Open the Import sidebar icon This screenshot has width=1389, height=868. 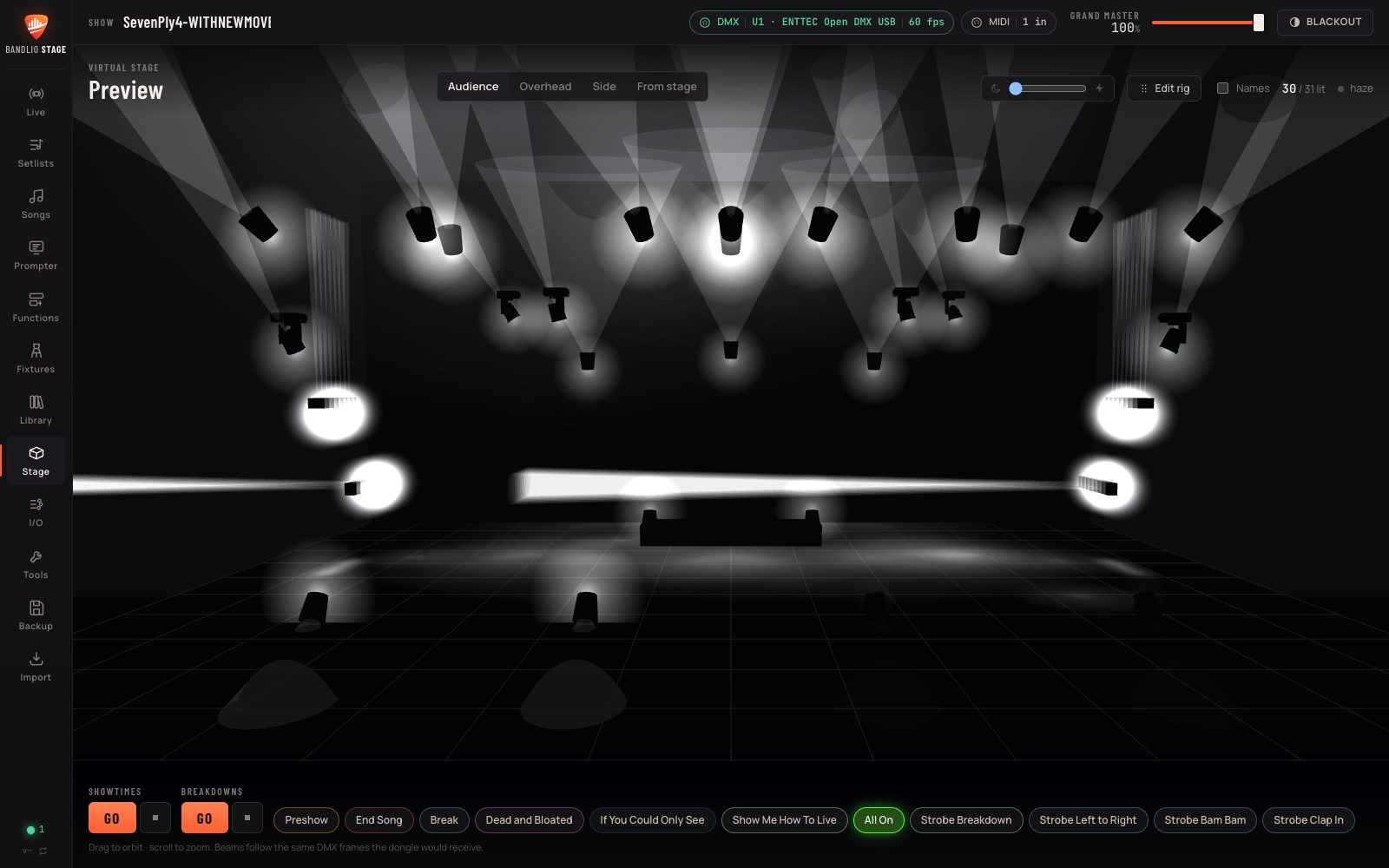pos(36,667)
